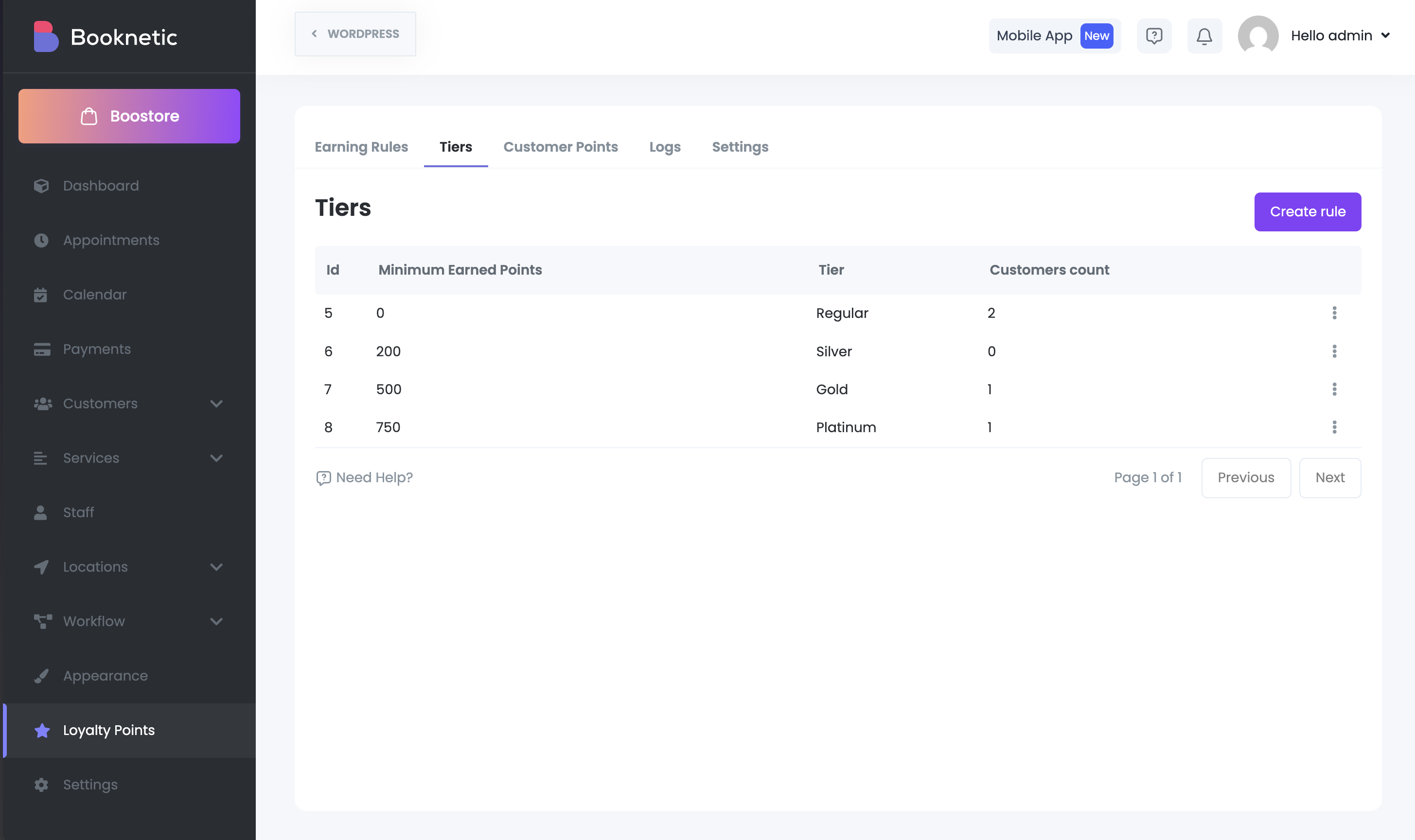Expand the Workflow submenu chevron

pos(216,622)
